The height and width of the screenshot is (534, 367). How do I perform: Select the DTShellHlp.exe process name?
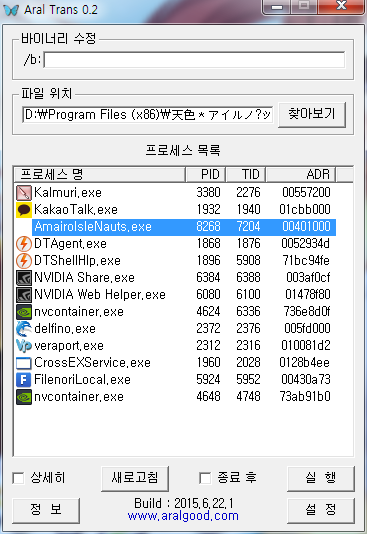[77, 261]
